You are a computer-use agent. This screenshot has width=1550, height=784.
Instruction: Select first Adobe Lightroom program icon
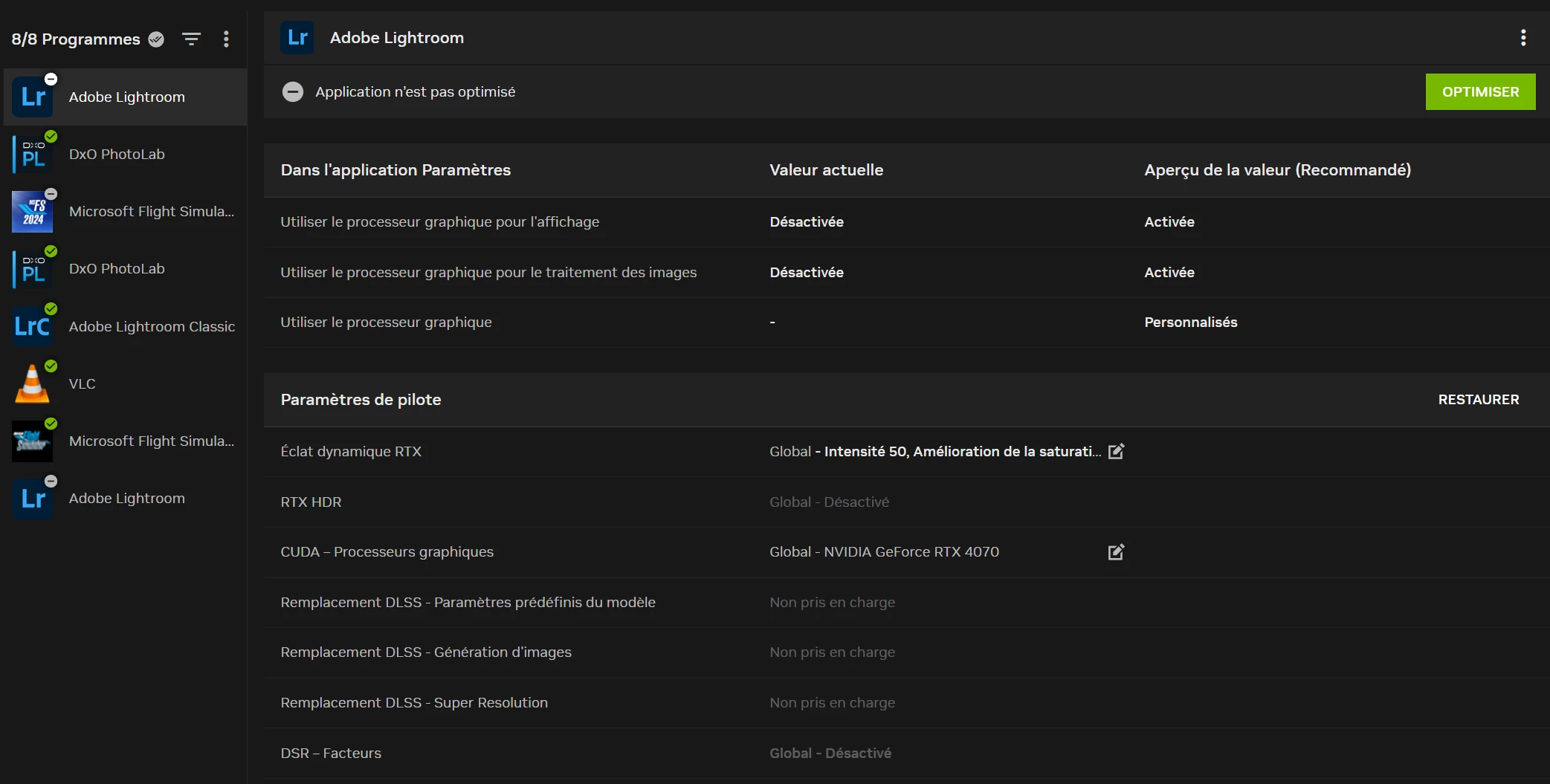(x=33, y=97)
